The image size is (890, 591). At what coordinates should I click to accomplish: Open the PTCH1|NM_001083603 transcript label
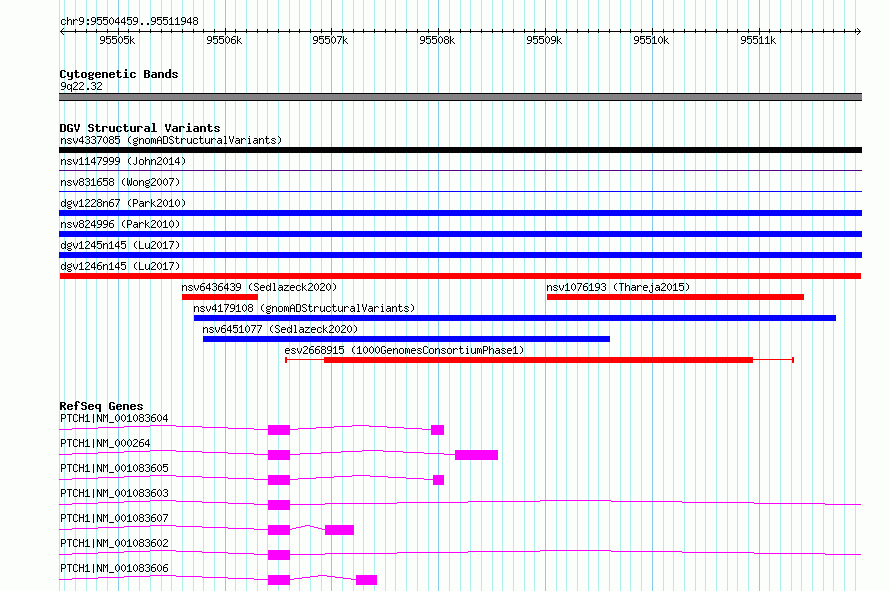114,493
